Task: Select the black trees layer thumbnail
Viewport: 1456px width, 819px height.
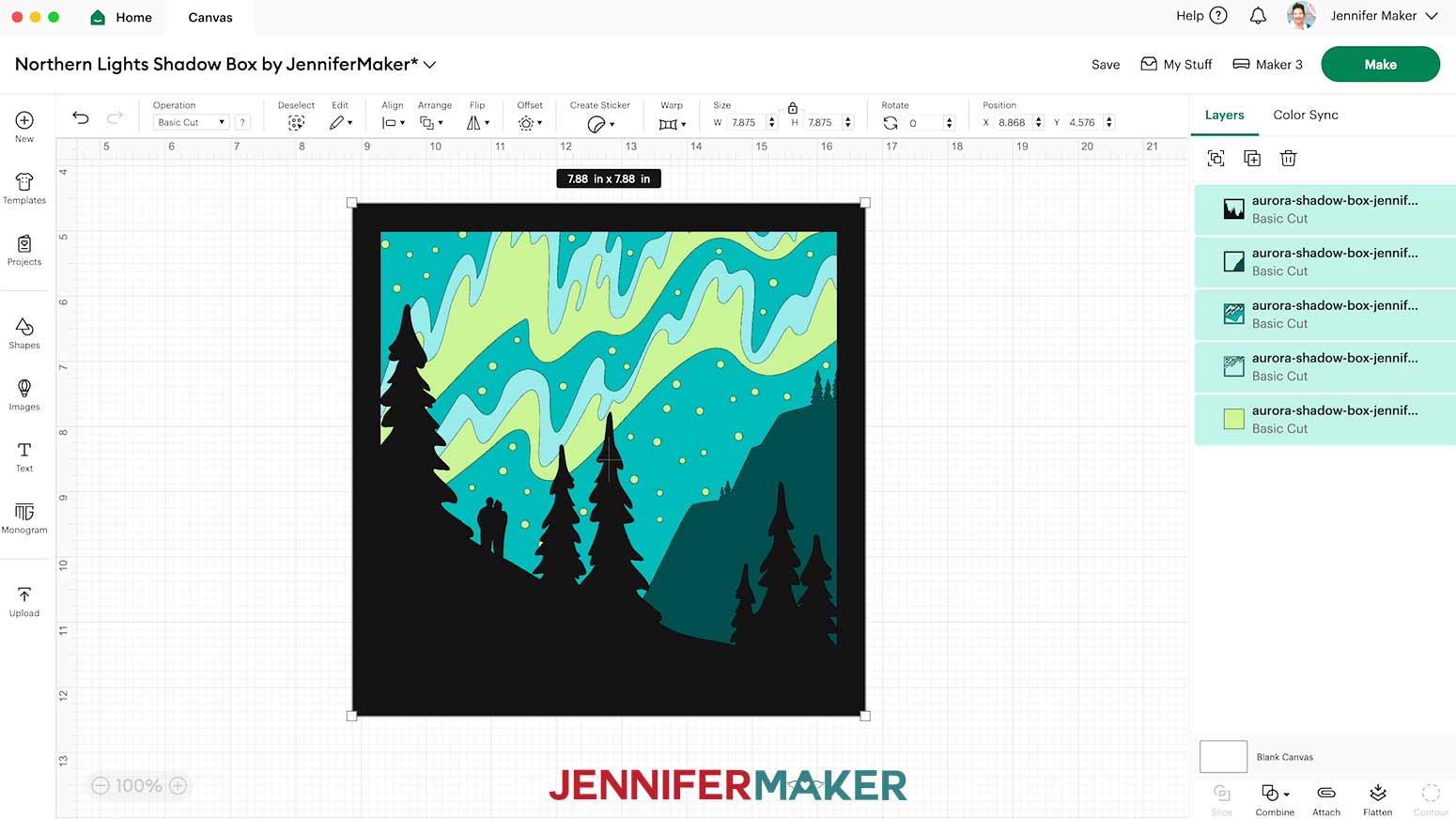Action: 1234,209
